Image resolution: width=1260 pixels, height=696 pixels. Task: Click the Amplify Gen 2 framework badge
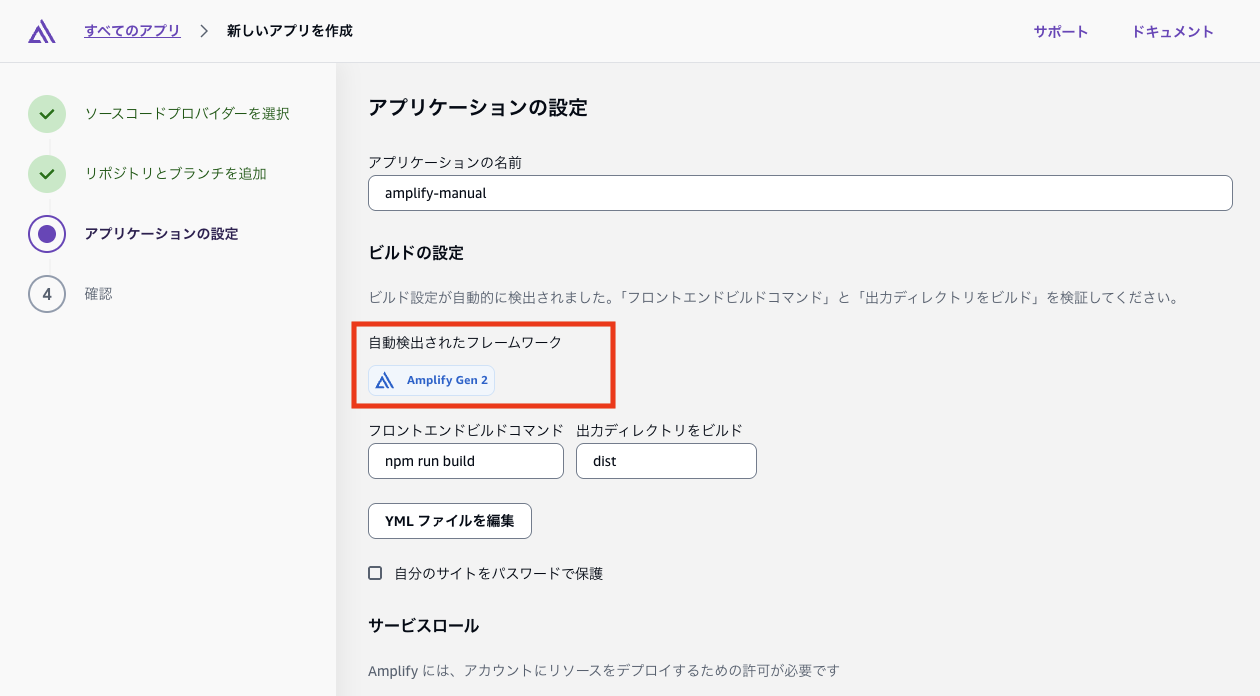point(431,380)
